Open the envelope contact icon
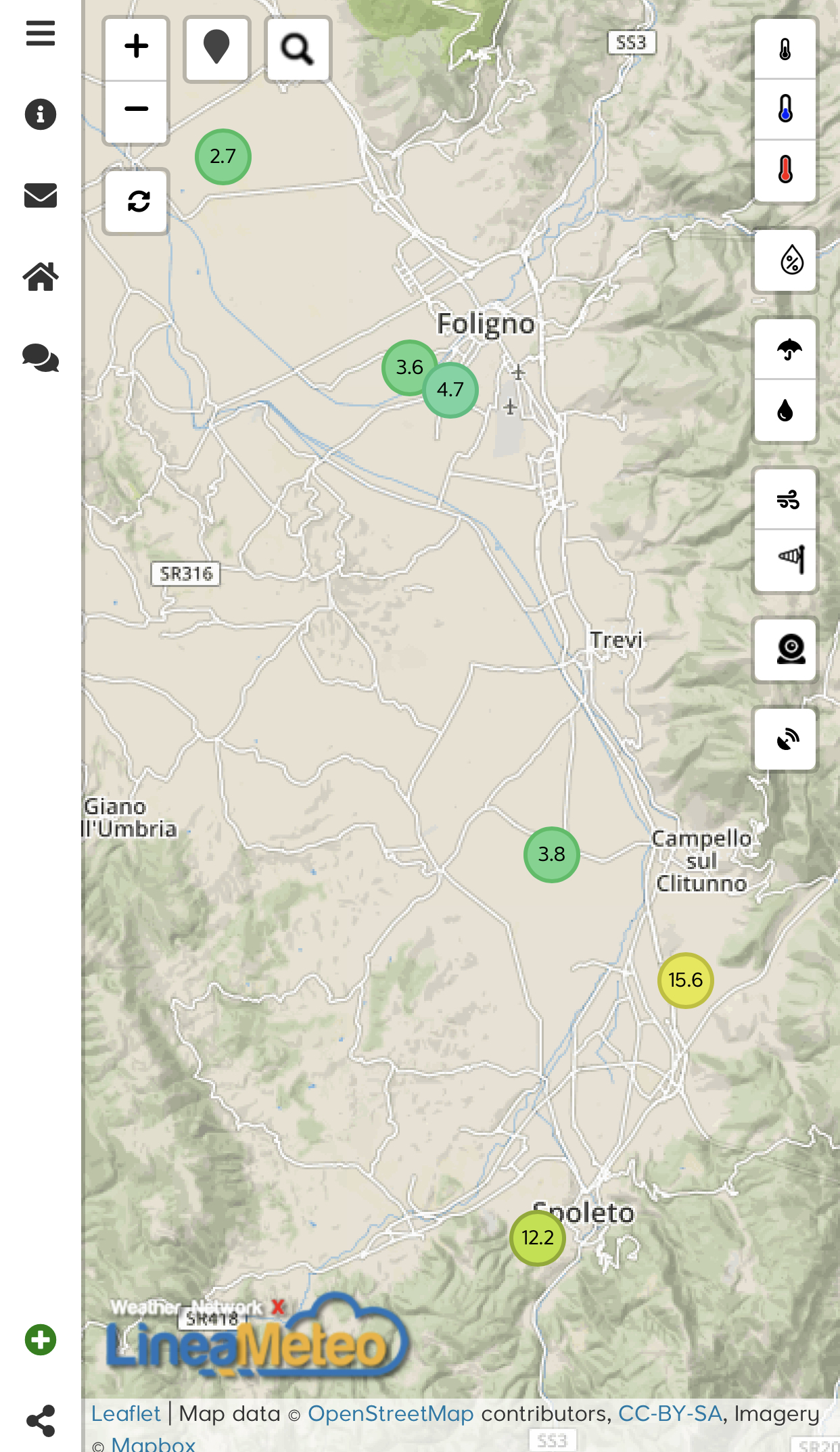 [x=41, y=195]
